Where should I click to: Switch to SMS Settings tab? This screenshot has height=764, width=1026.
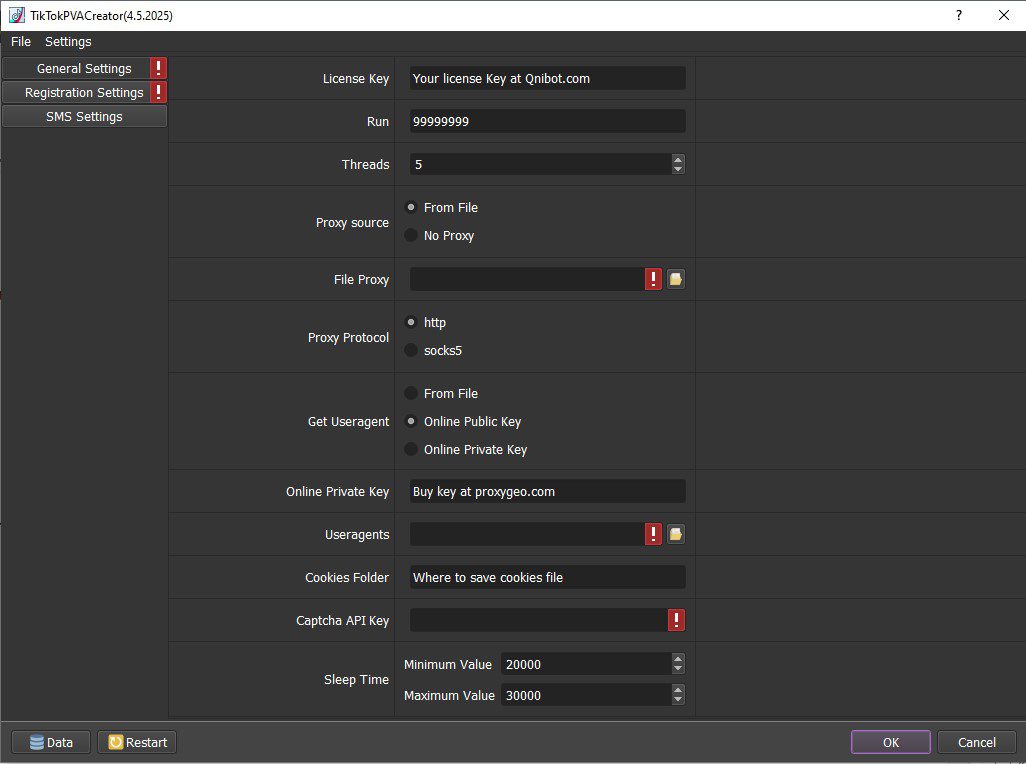tap(84, 116)
